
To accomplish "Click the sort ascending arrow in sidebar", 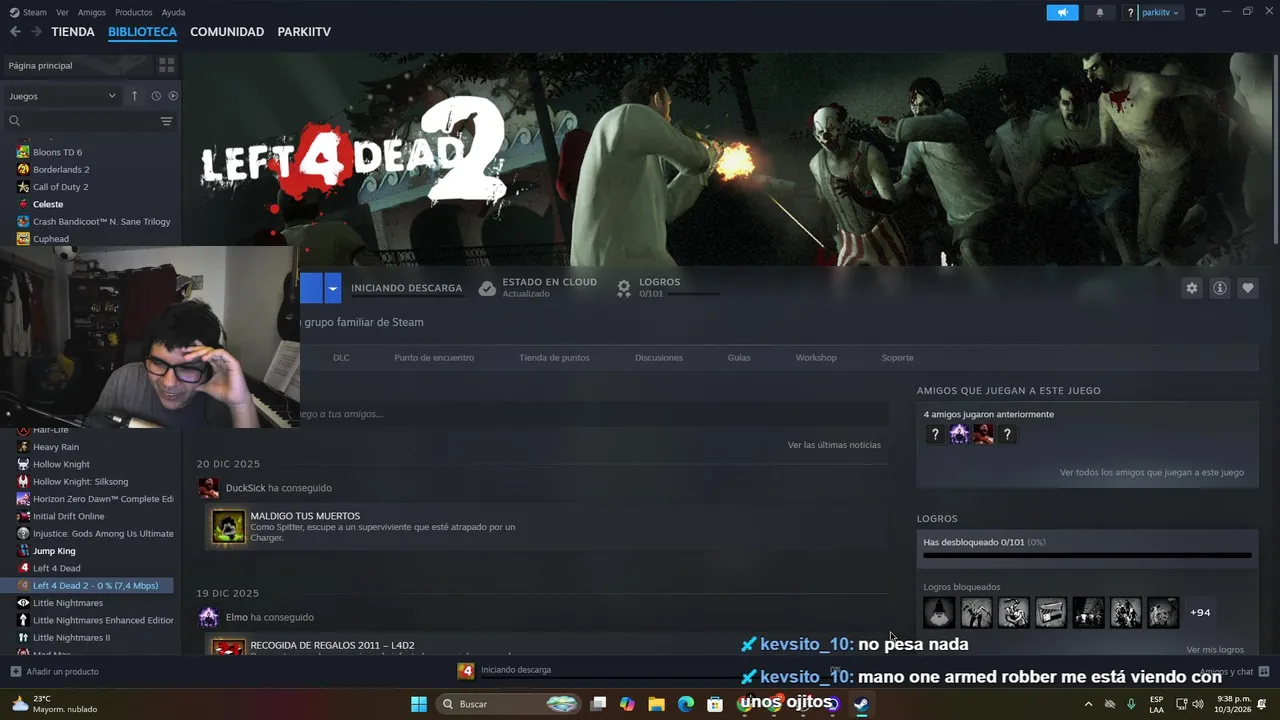I will click(x=134, y=96).
